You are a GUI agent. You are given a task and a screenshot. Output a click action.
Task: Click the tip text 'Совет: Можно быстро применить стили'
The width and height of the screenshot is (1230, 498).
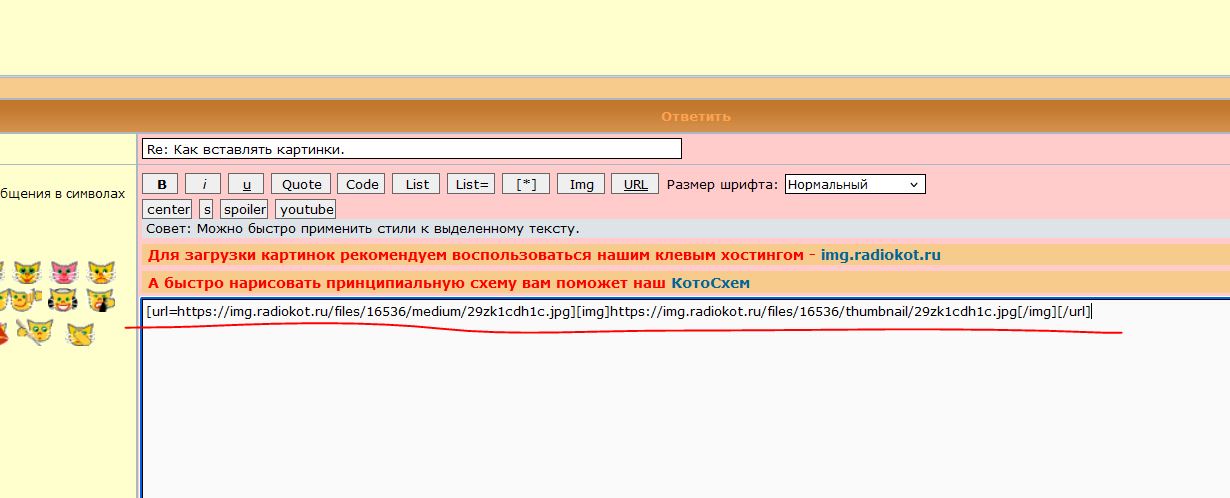(x=363, y=229)
